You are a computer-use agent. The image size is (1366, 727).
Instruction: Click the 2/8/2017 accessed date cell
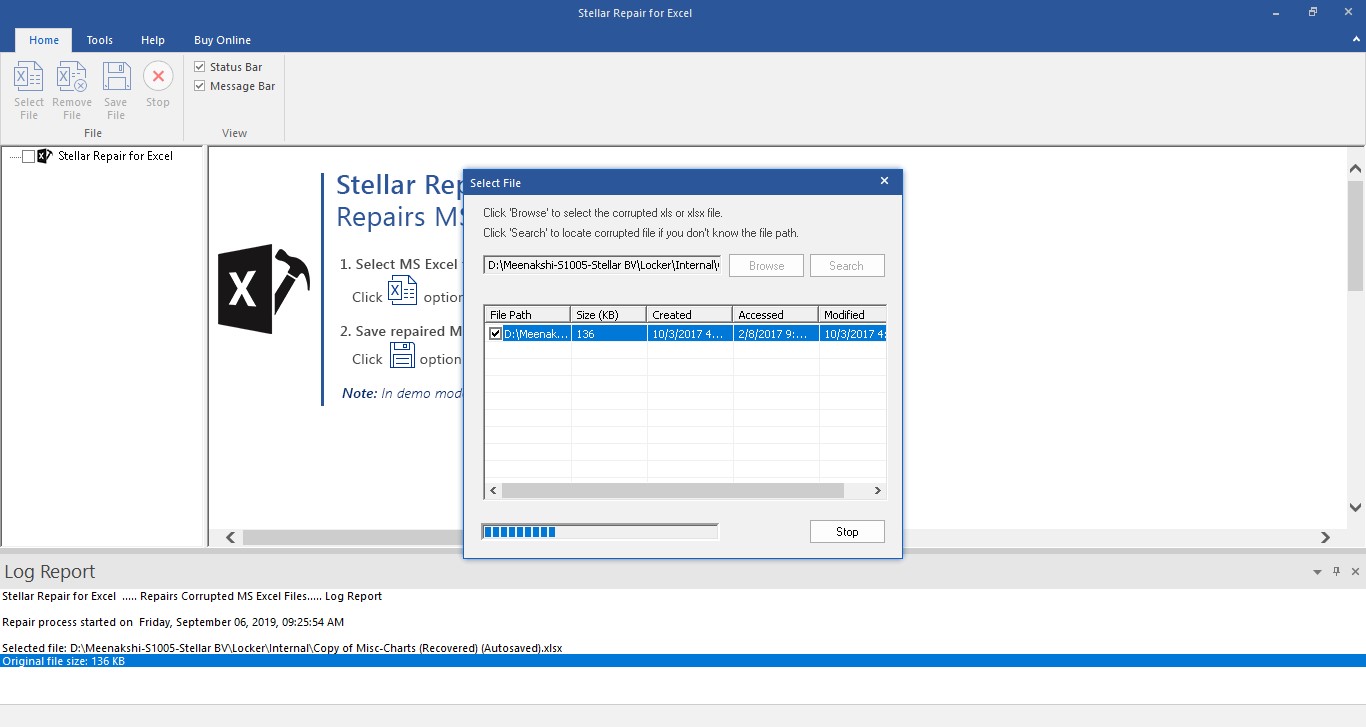click(x=775, y=334)
